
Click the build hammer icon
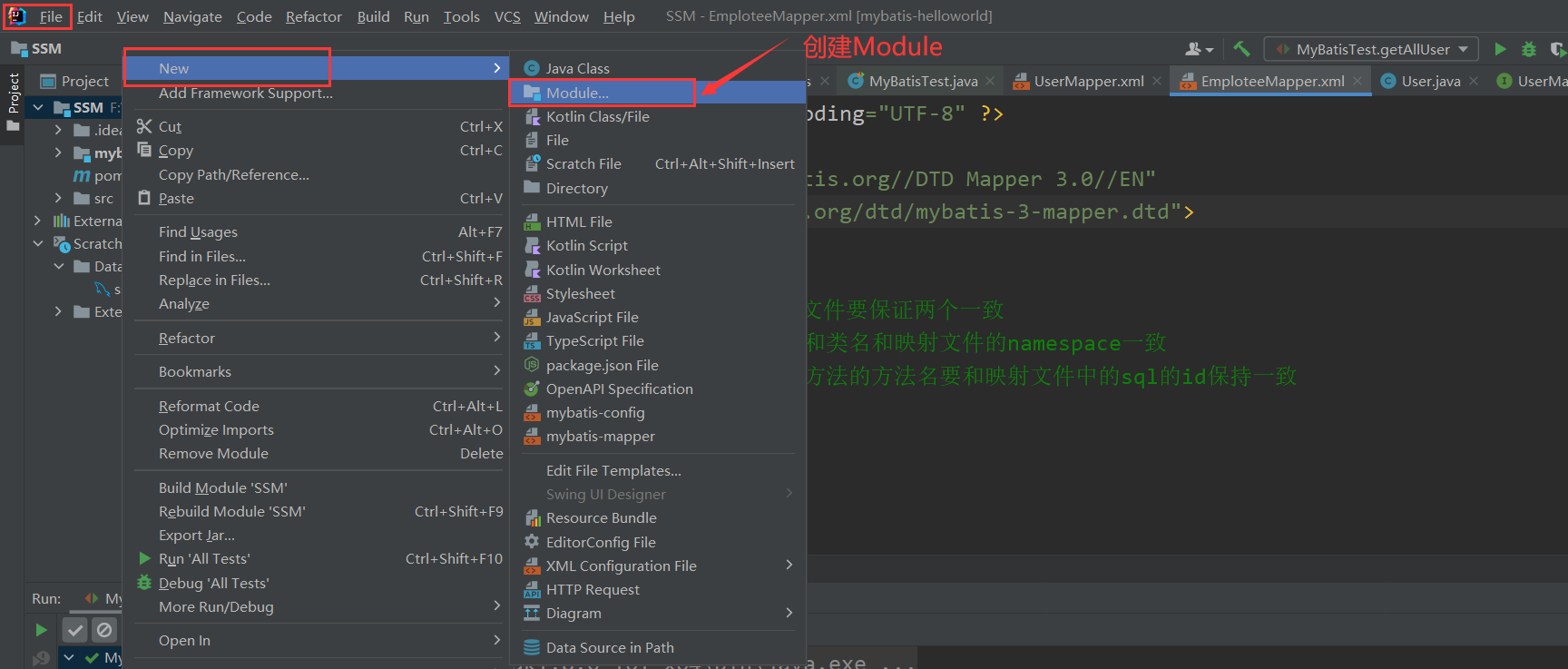click(1241, 49)
